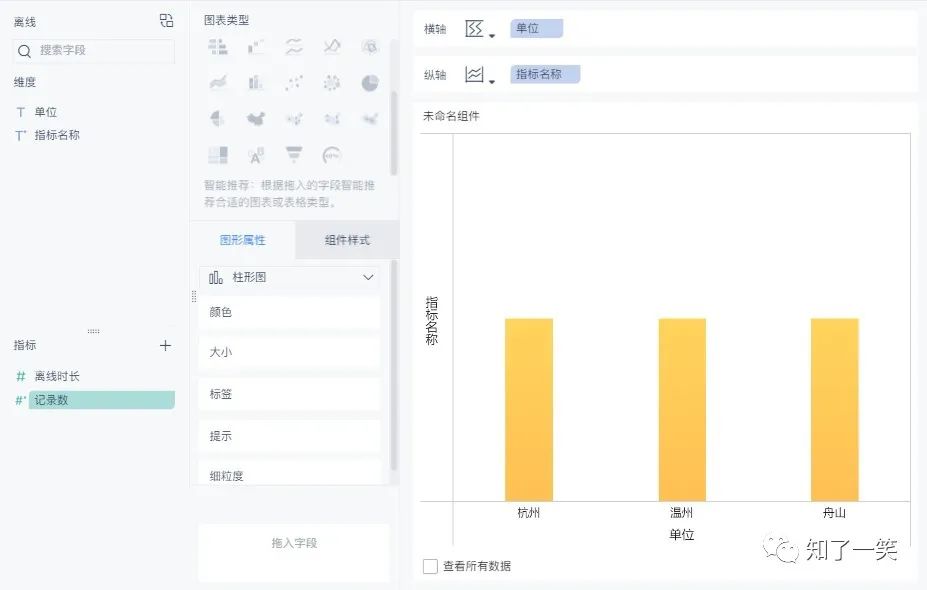Choose the treemap chart type icon
Screen dimensions: 927x590
coord(218,155)
